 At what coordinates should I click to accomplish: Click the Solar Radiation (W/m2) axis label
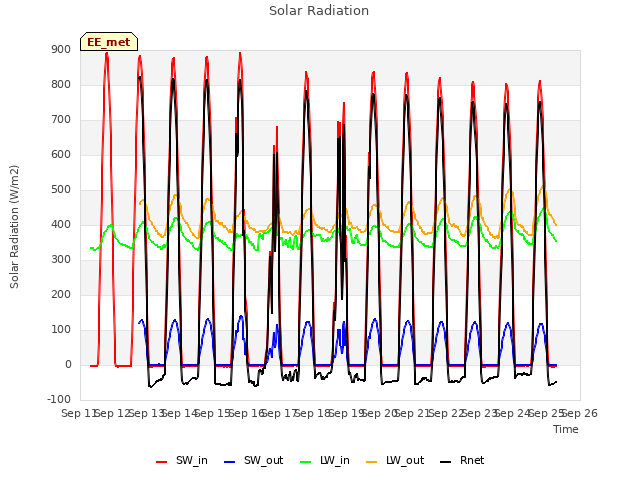pyautogui.click(x=14, y=227)
